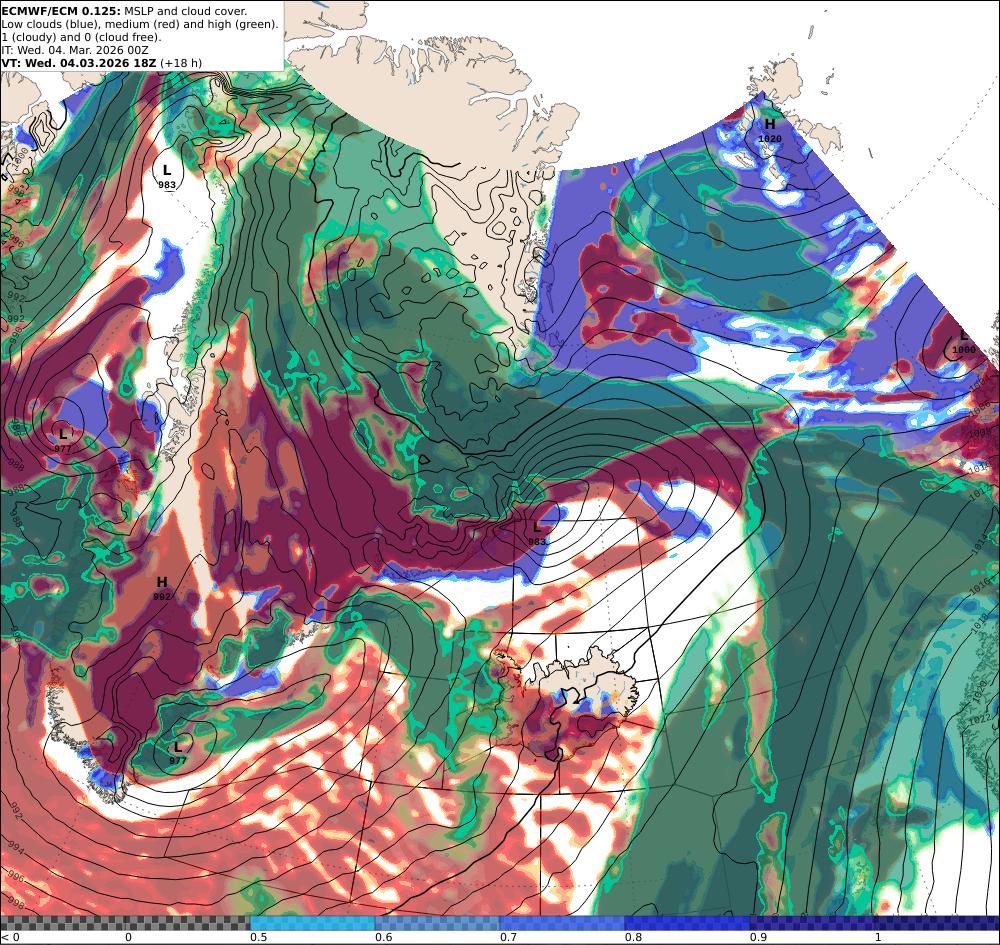This screenshot has width=1000, height=945.
Task: Click the L 983 low marker north of Iceland
Action: point(537,534)
